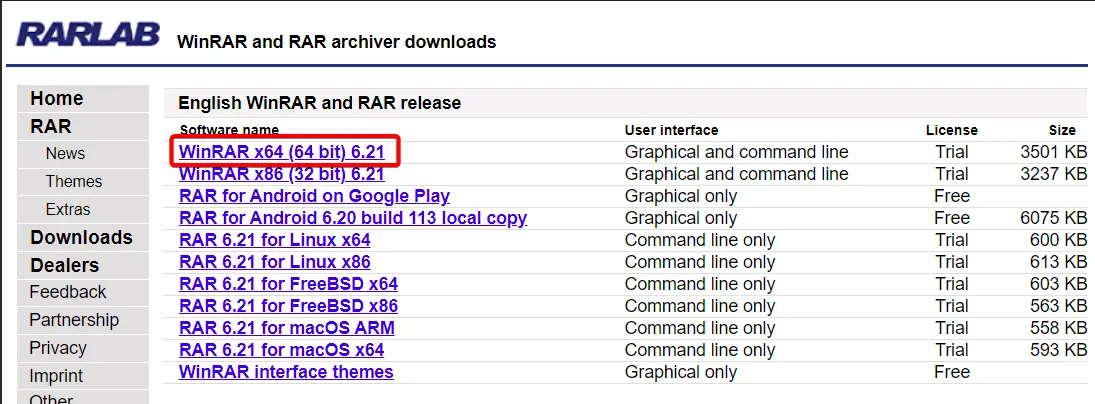Screen dimensions: 1095x404
Task: Click the '613 KB' size value
Action: pyautogui.click(x=1058, y=262)
